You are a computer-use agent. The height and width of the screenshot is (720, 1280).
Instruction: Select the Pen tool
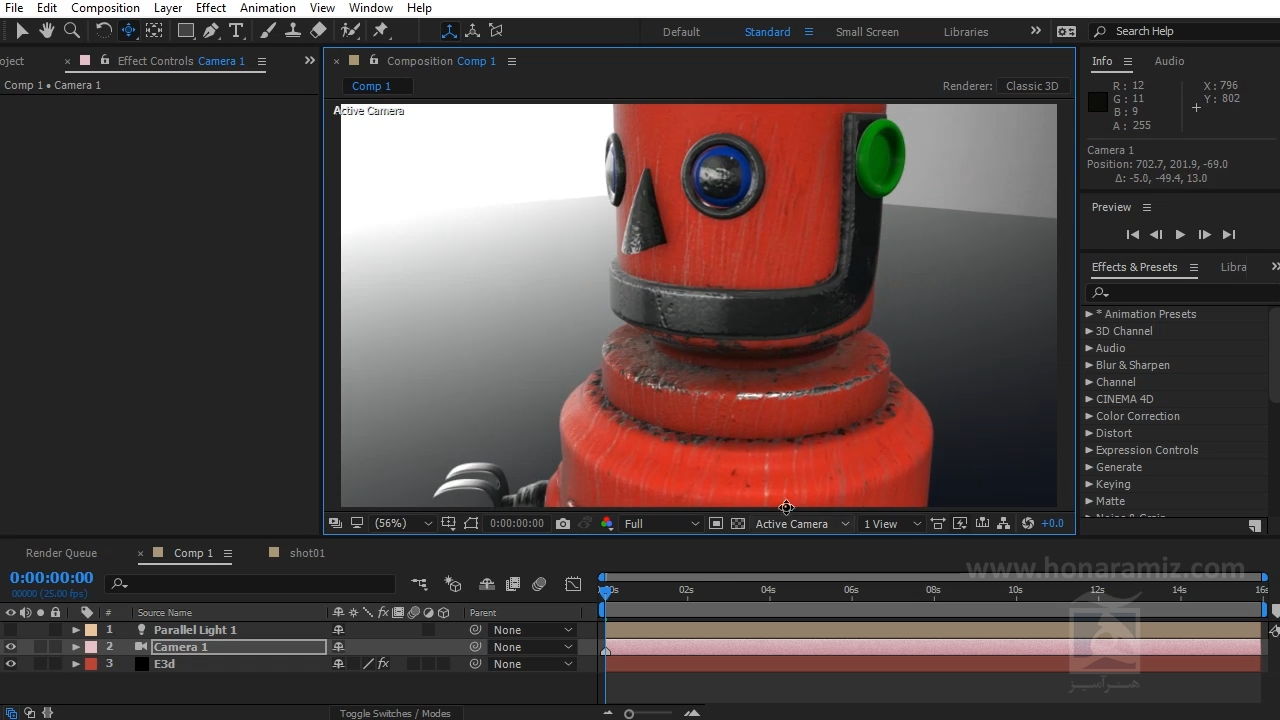211,31
